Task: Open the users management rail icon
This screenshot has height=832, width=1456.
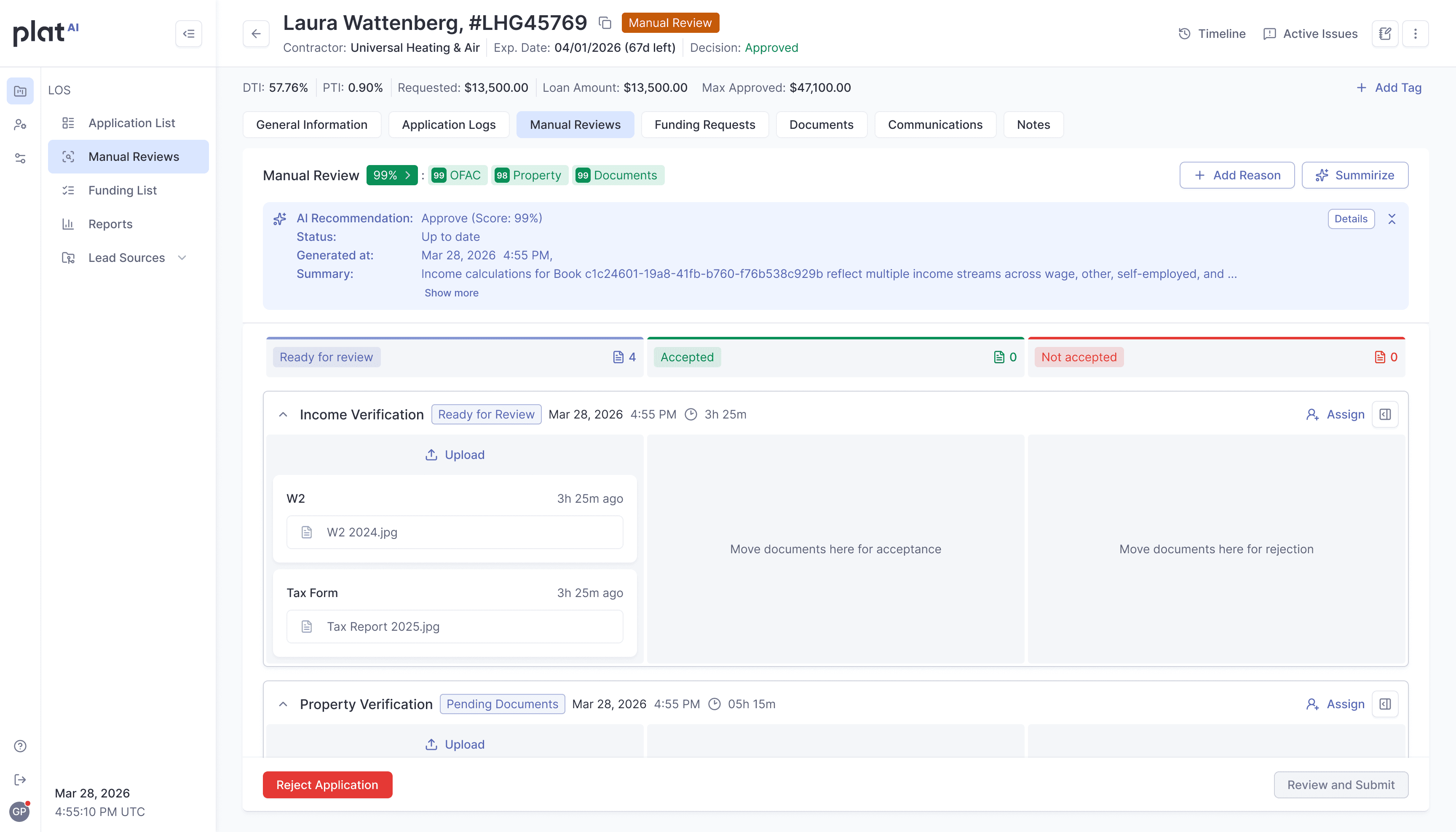Action: tap(20, 125)
